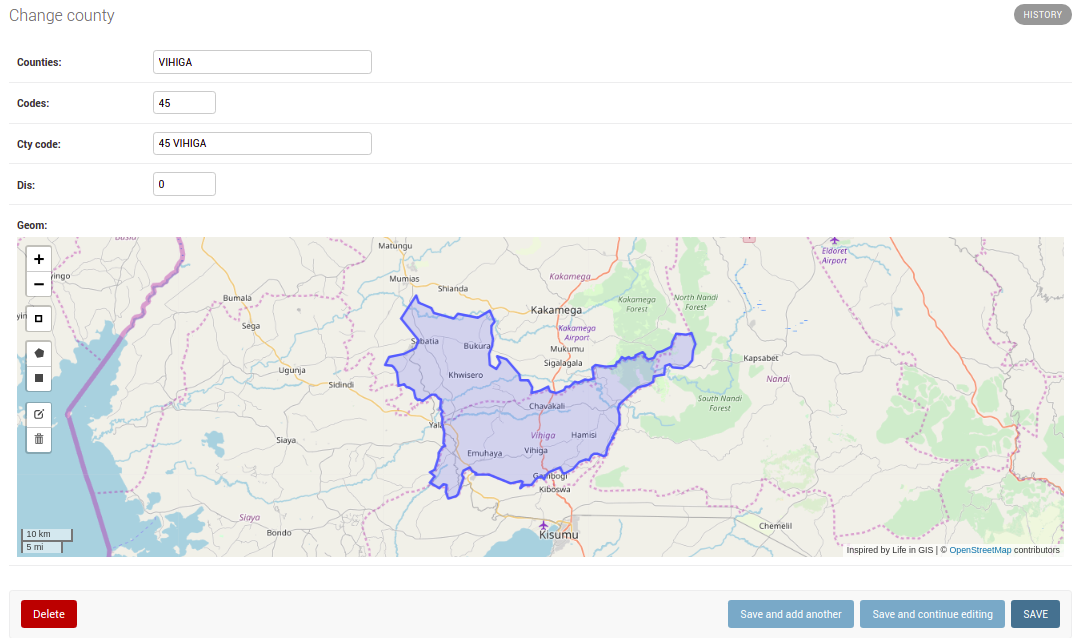
Task: Click Save and add another
Action: click(x=790, y=613)
